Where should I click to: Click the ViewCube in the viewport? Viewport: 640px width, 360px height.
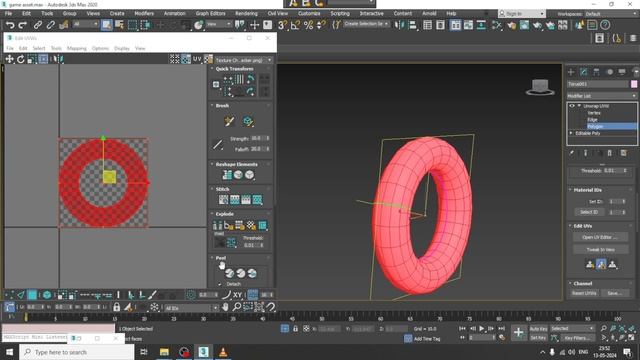[540, 87]
